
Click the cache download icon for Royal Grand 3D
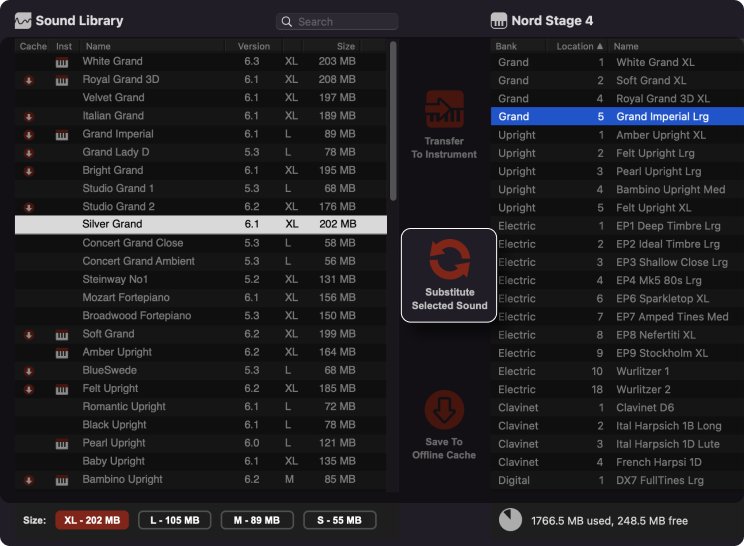pyautogui.click(x=28, y=80)
